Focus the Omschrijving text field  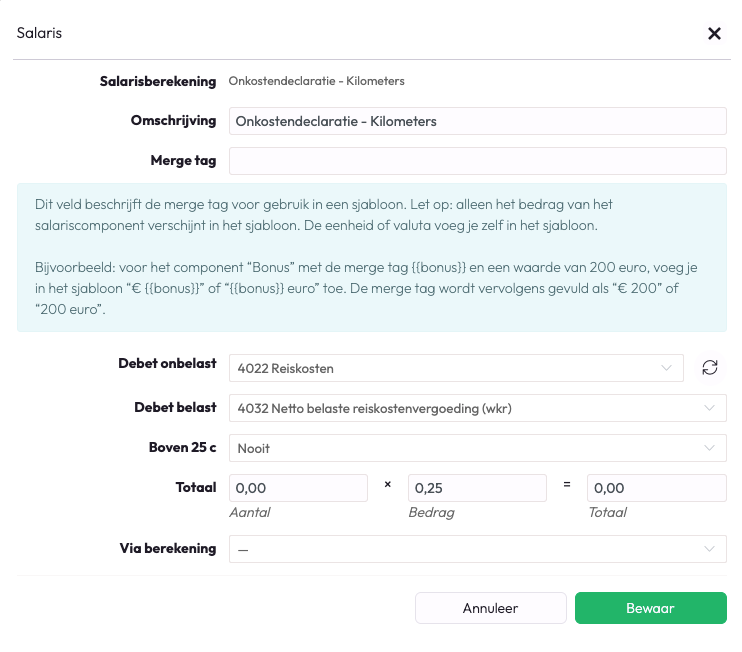[x=477, y=121]
